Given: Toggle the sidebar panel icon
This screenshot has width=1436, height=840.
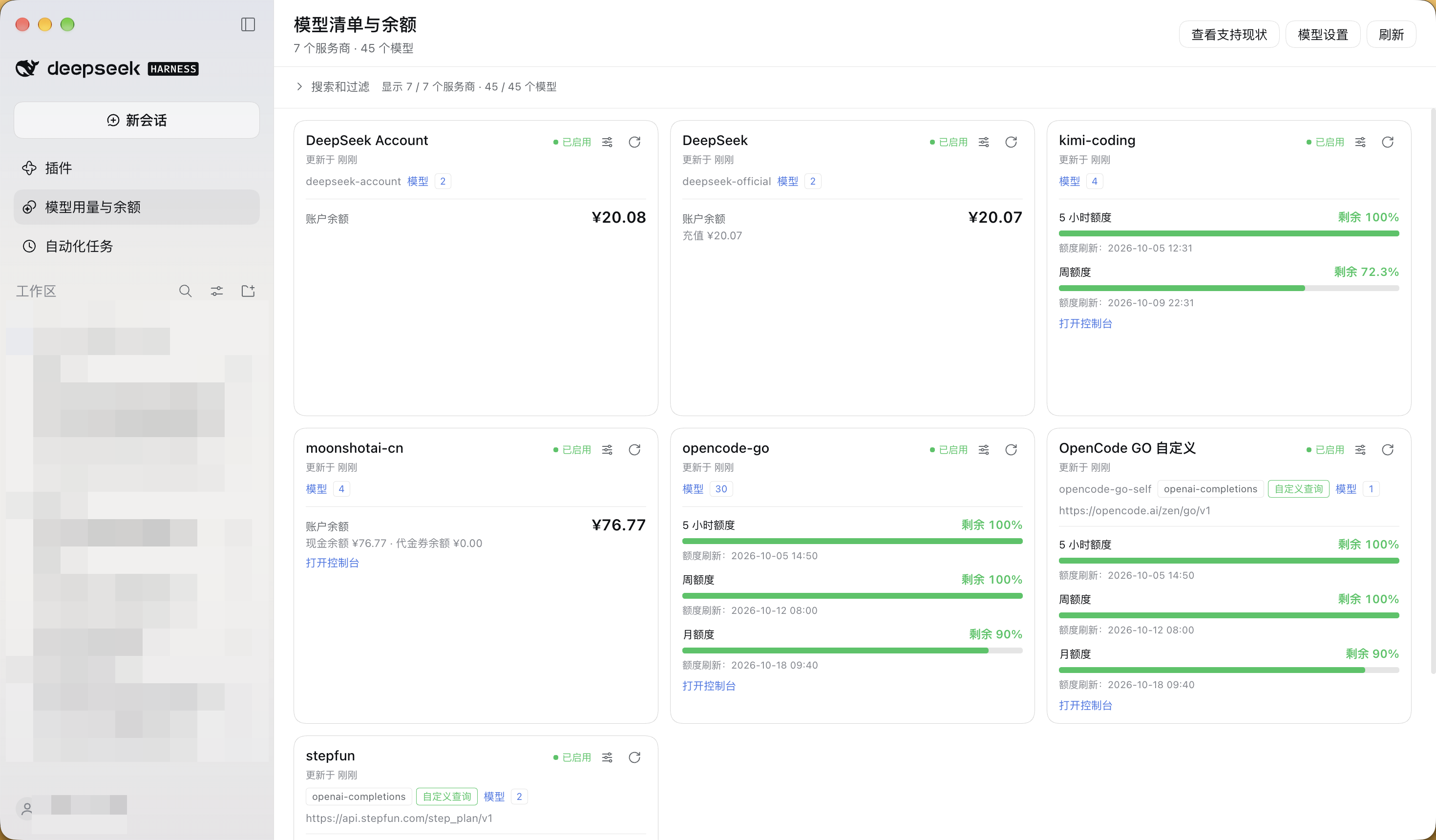Looking at the screenshot, I should click(248, 24).
